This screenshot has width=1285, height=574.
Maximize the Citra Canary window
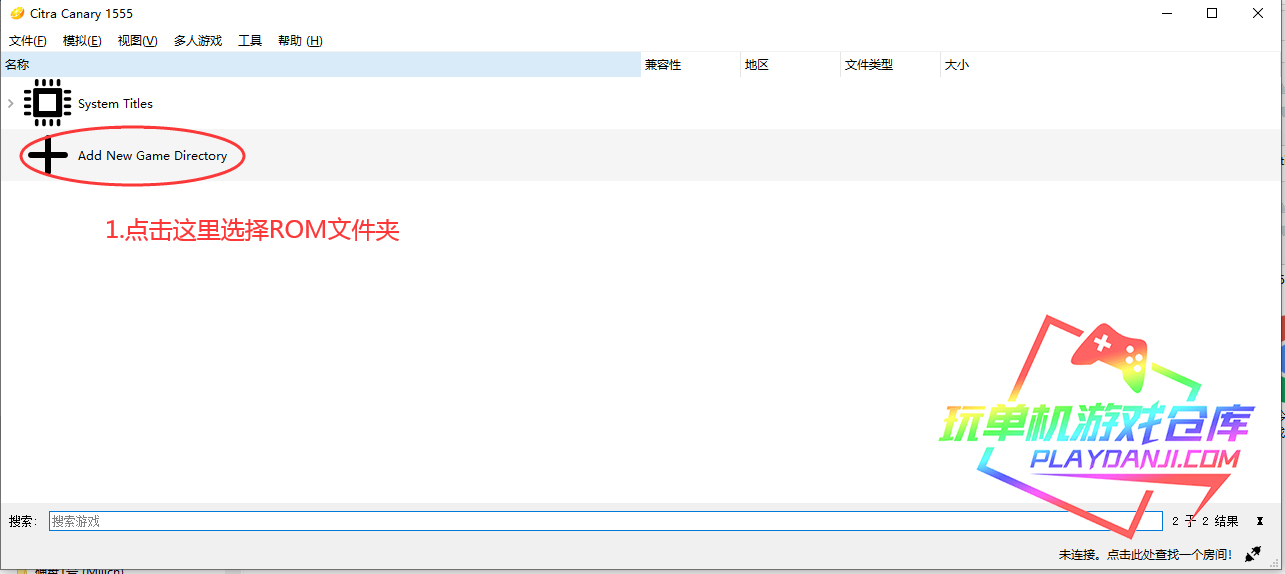click(x=1212, y=14)
